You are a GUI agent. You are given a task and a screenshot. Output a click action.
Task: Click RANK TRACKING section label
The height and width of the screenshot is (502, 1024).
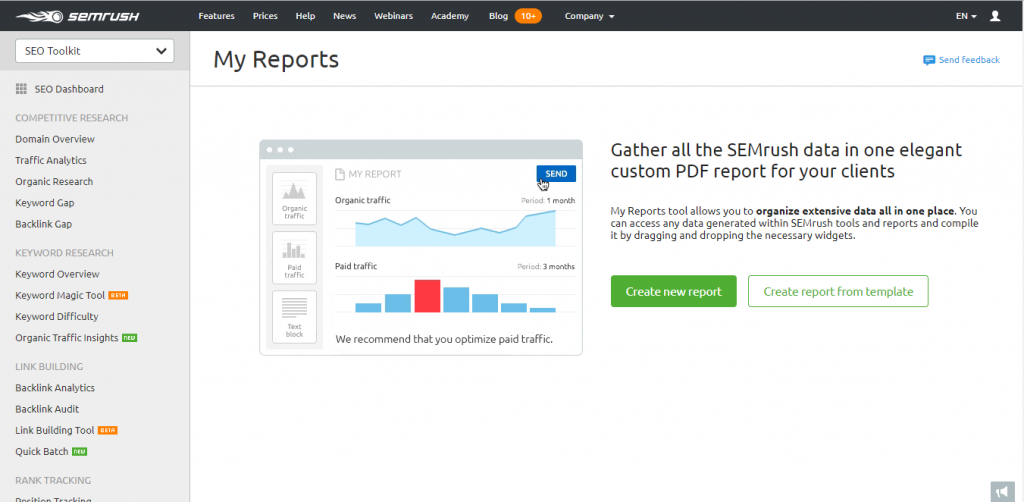click(x=53, y=480)
